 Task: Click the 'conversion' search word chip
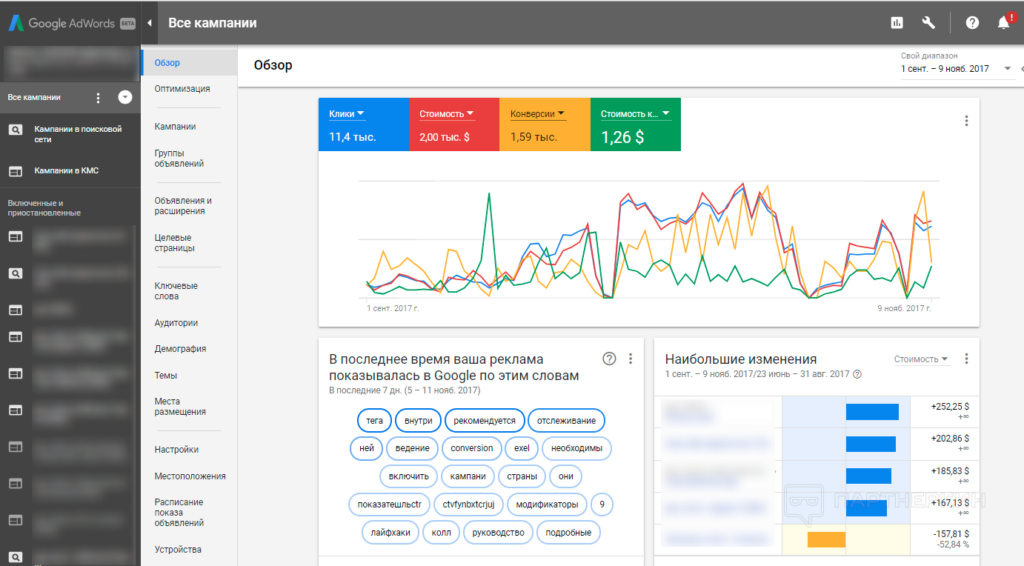pos(472,448)
